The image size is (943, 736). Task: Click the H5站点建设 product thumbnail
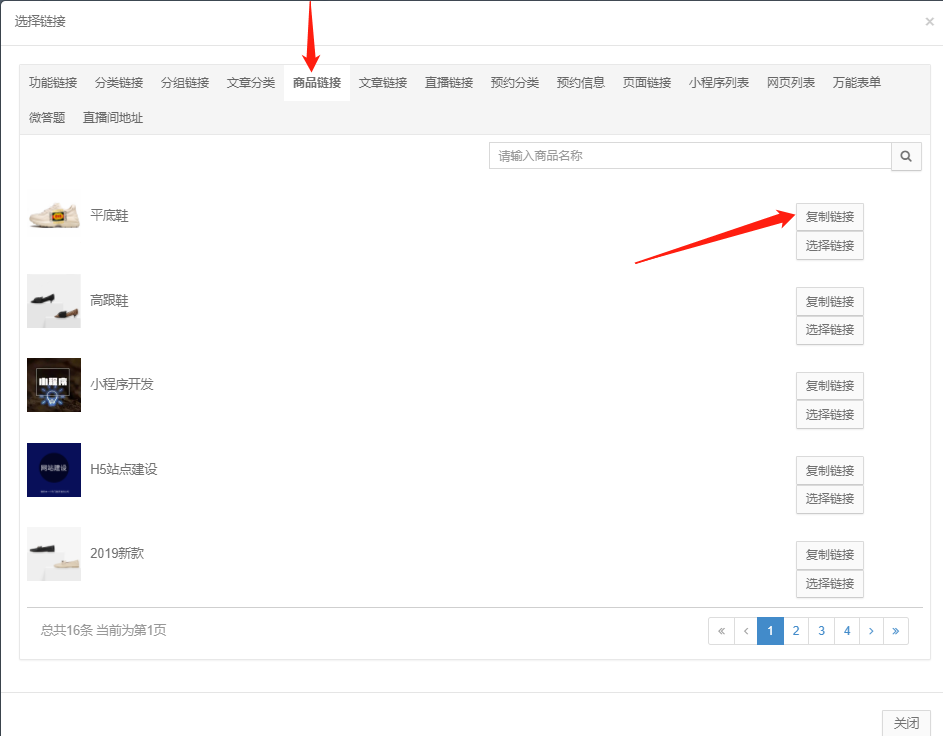[x=54, y=470]
